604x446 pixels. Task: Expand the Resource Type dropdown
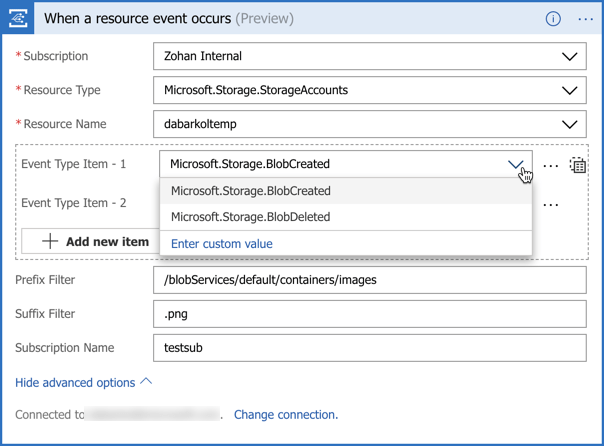[569, 91]
